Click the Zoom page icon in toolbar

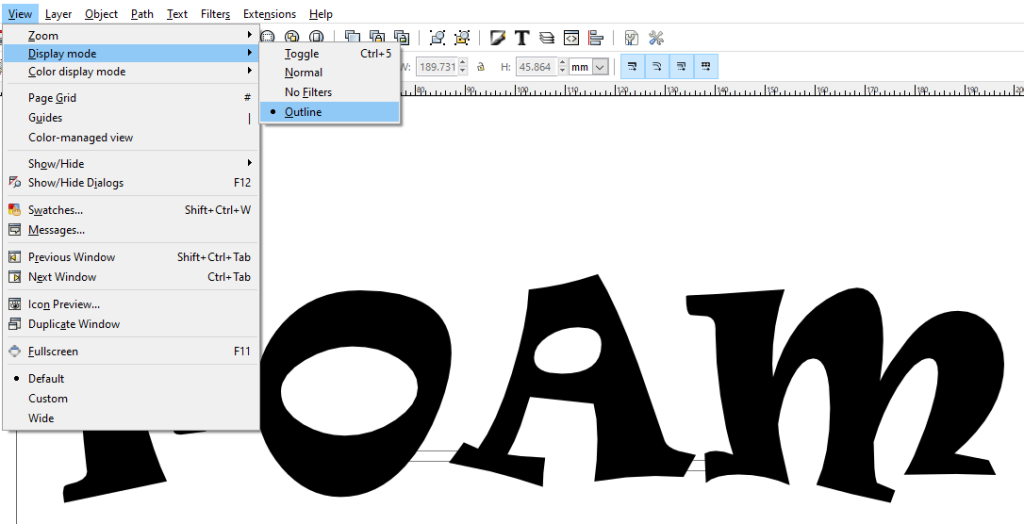tap(317, 37)
